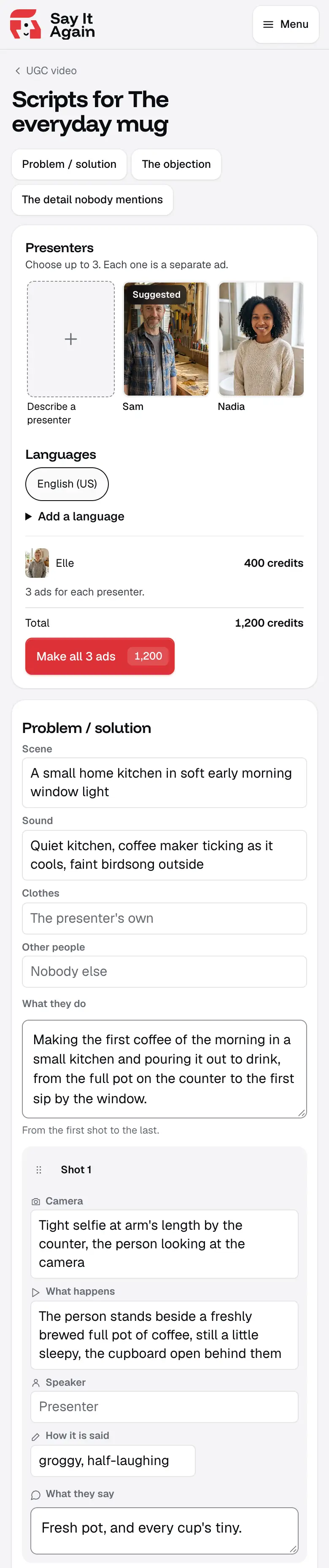Select the Problem / solution tab
This screenshot has height=1568, width=329.
pos(69,164)
